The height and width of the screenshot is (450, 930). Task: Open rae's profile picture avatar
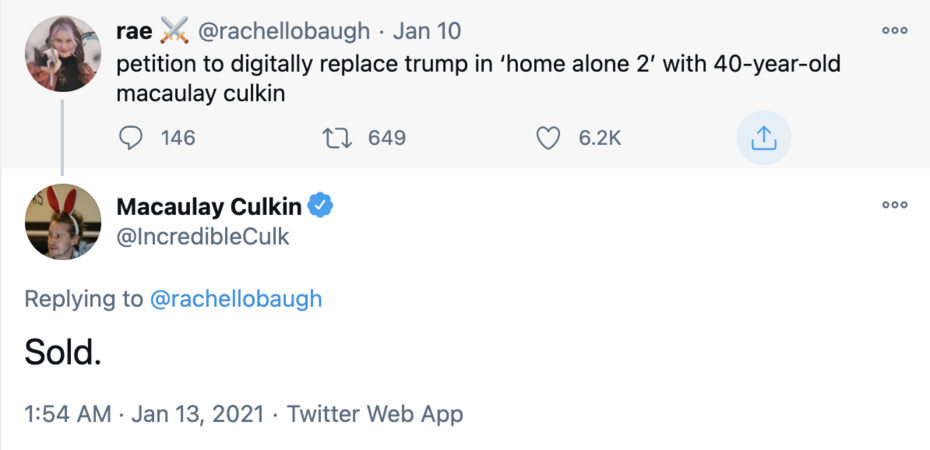pyautogui.click(x=62, y=53)
